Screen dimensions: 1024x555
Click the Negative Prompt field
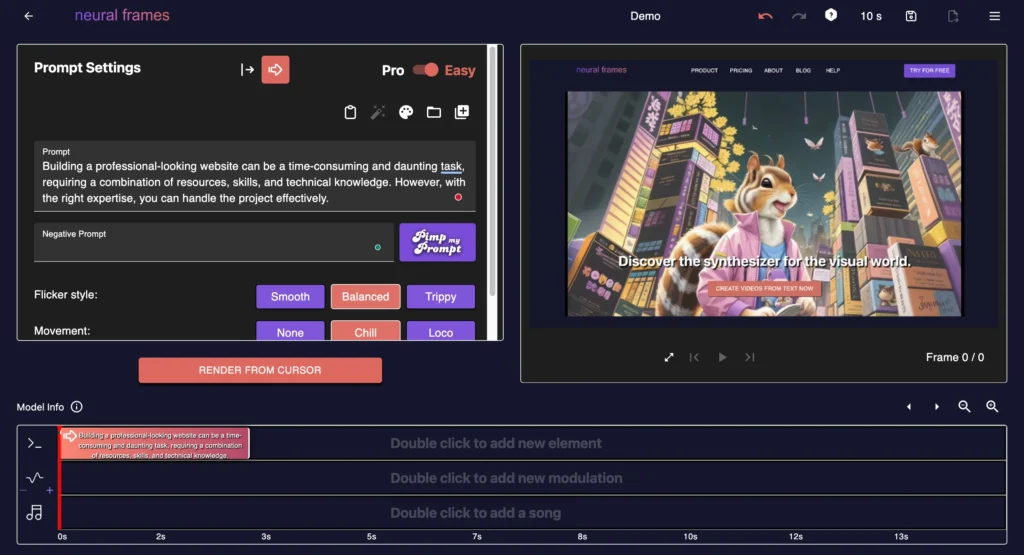pos(214,242)
